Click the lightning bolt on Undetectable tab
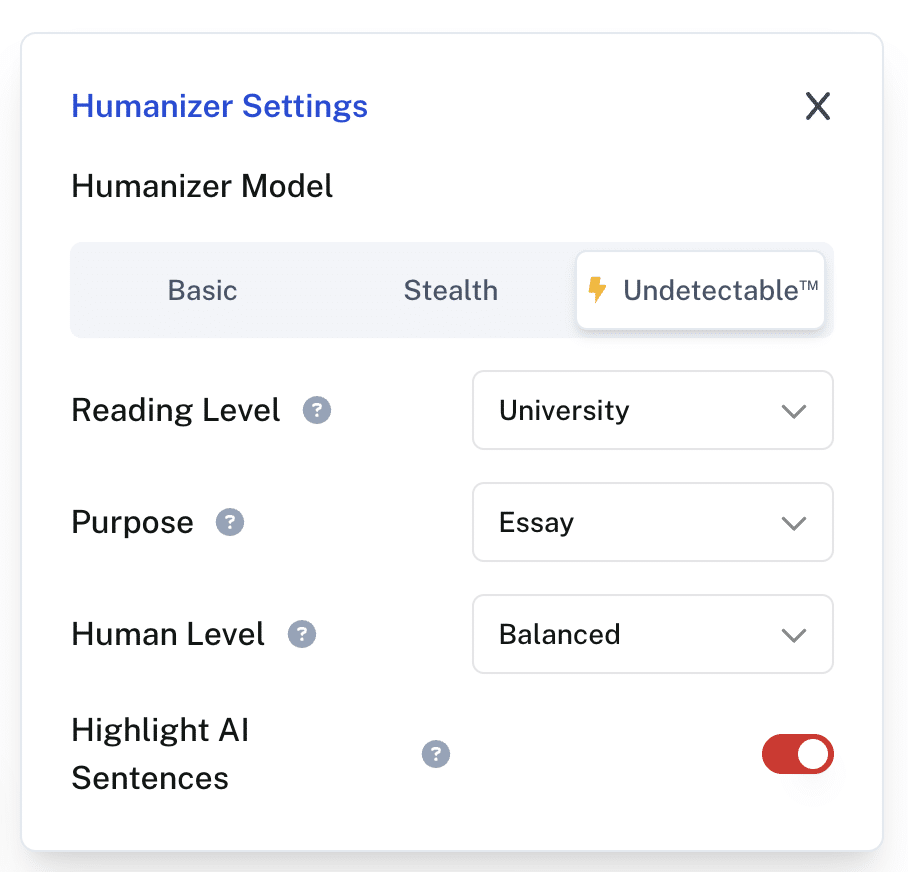Image resolution: width=908 pixels, height=872 pixels. 597,290
